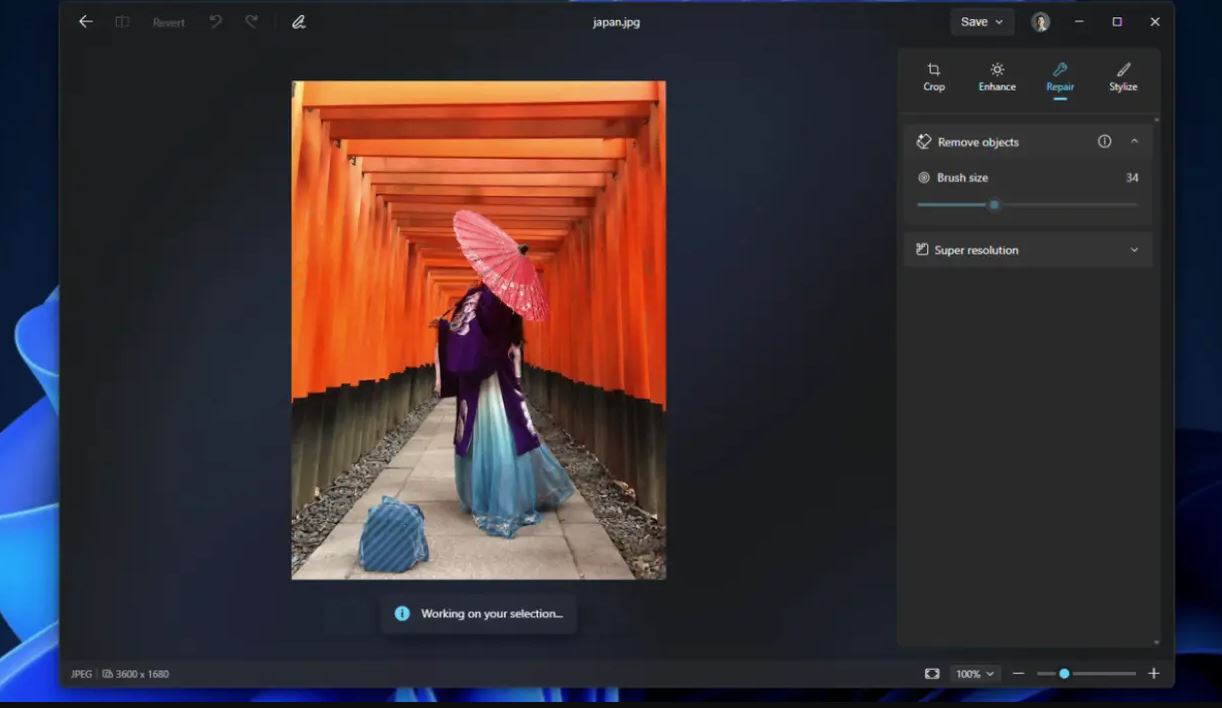This screenshot has width=1222, height=708.
Task: Click the Remove objects eraser icon
Action: 924,142
